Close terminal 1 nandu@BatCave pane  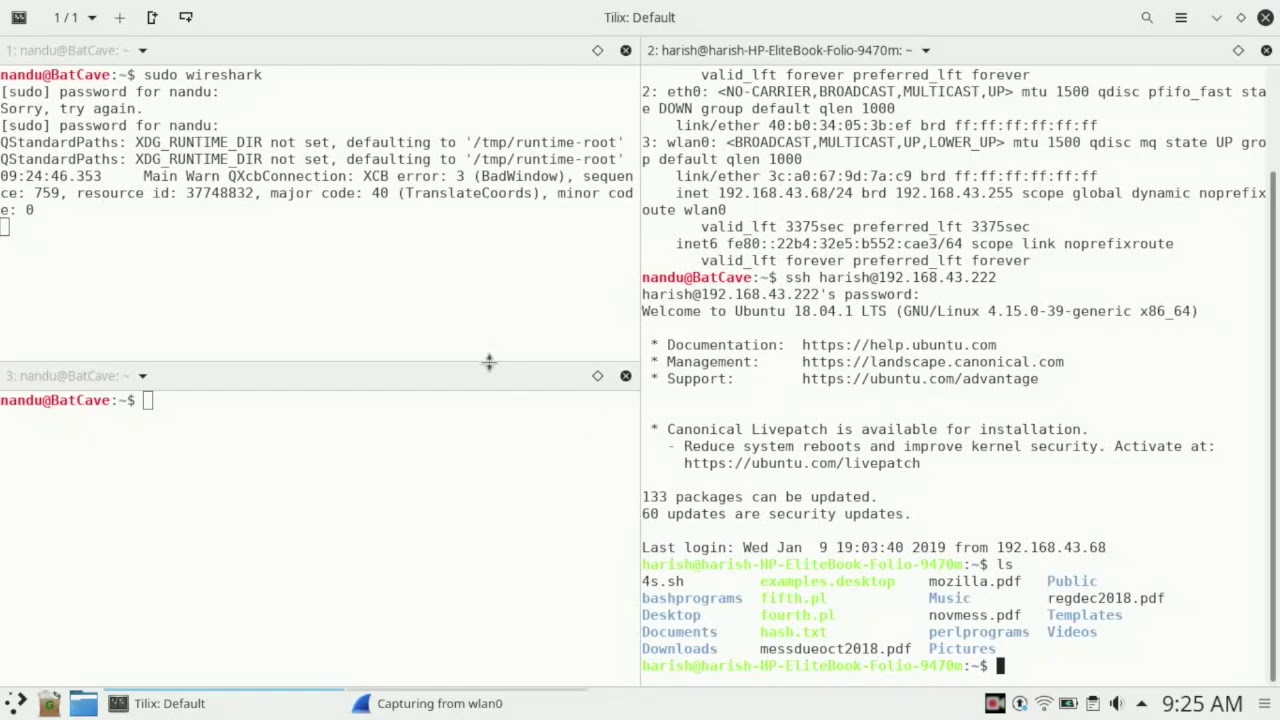coord(626,50)
